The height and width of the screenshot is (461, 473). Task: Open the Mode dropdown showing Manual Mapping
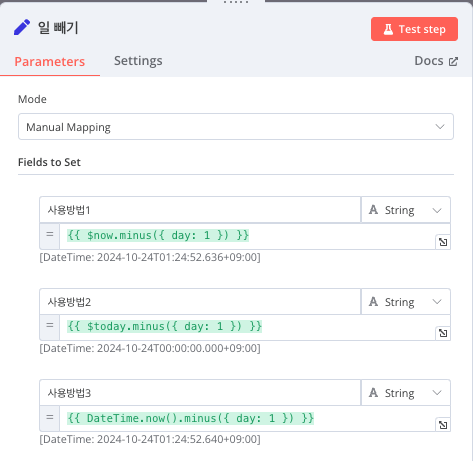pos(236,127)
